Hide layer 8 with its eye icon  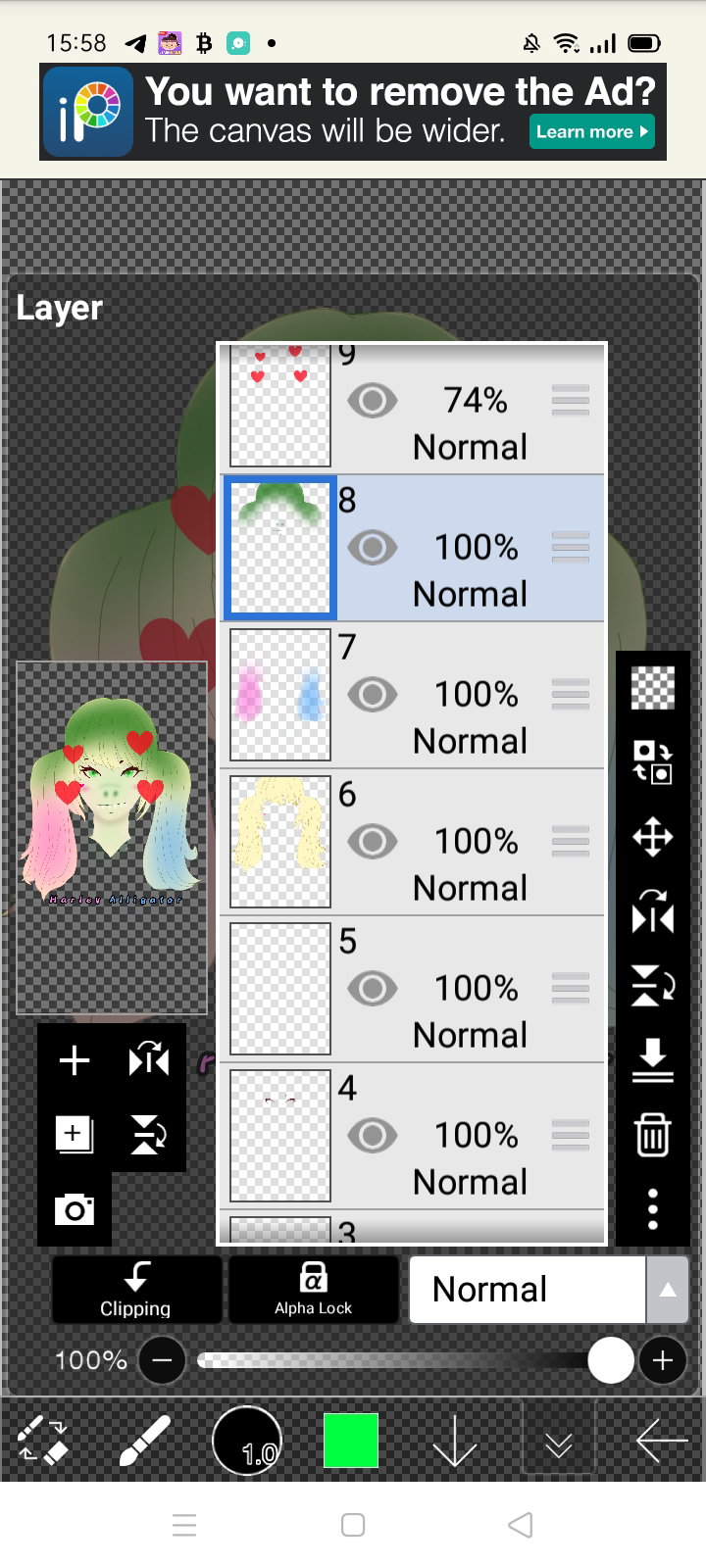pyautogui.click(x=372, y=548)
